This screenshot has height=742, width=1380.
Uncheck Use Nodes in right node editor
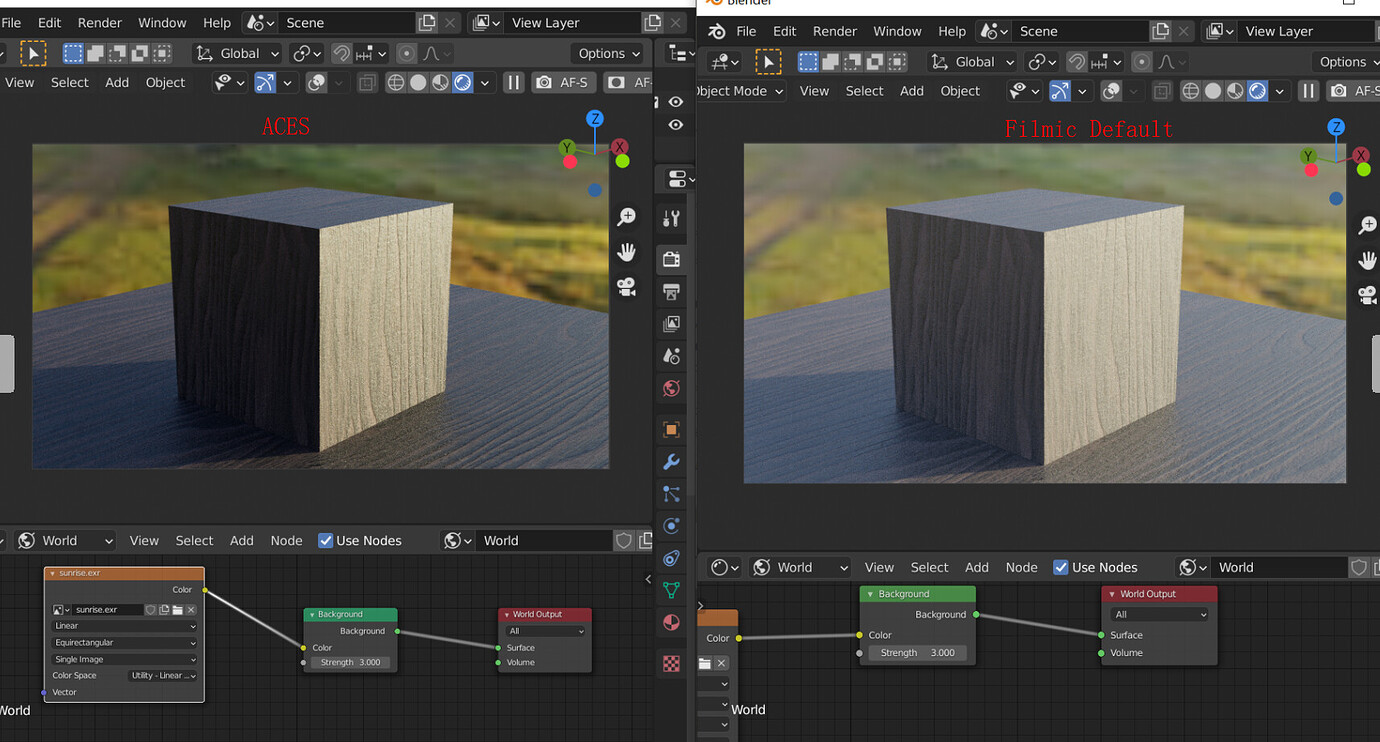pyautogui.click(x=1061, y=567)
